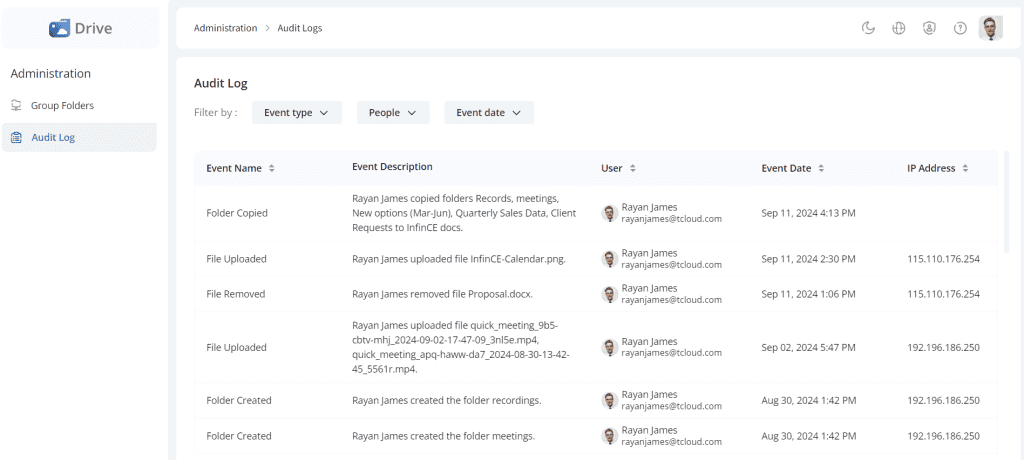Toggle dark mode moon icon

coord(868,28)
